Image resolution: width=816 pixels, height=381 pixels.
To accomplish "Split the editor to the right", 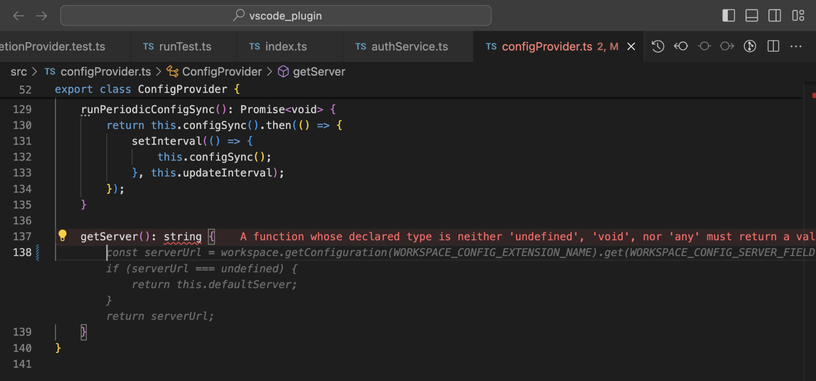I will coord(773,46).
